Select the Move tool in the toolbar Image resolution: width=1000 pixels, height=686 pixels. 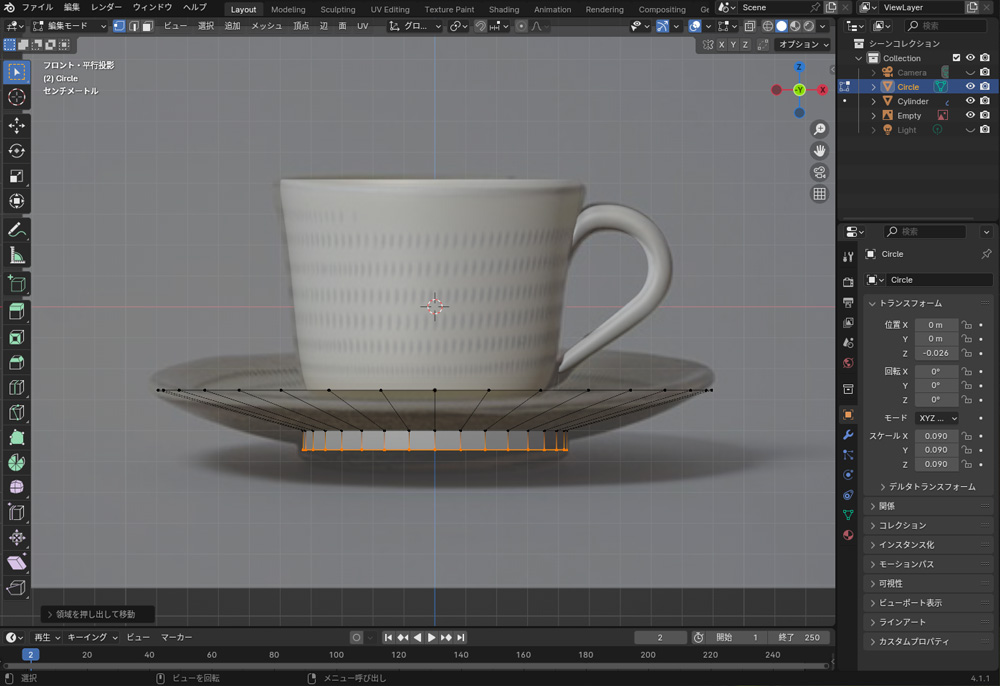[x=16, y=126]
